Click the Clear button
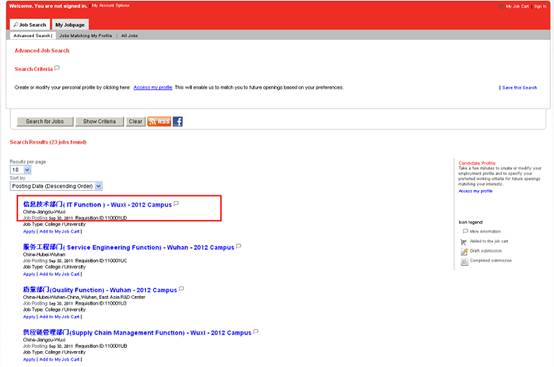Screen dimensions: 554x367 [135, 122]
